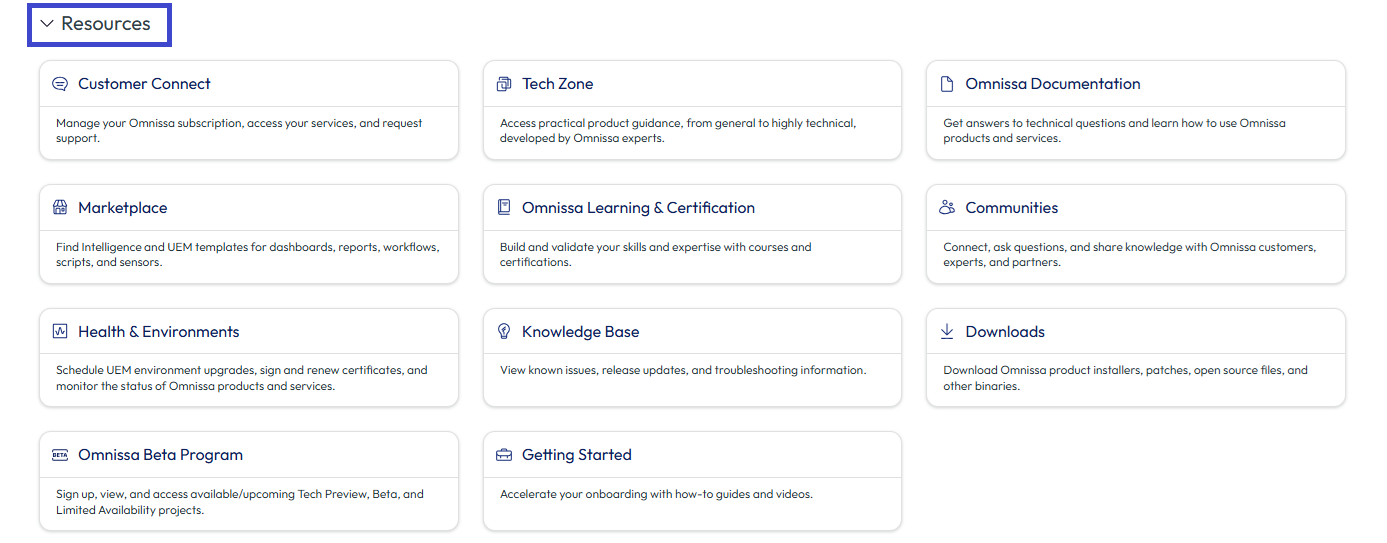Open the Health & Environments link
1387x543 pixels.
coord(158,332)
